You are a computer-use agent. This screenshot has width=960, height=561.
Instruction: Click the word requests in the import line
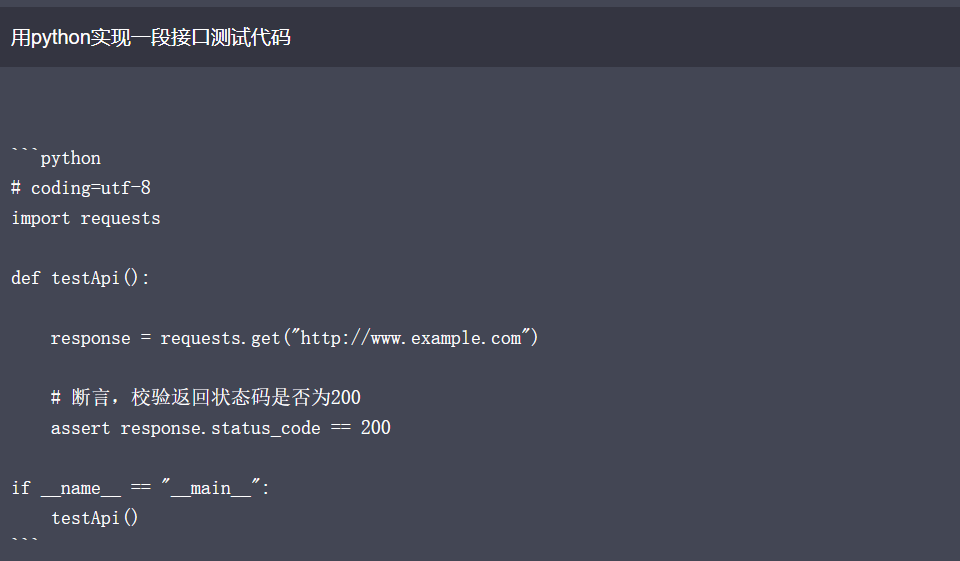pos(121,219)
